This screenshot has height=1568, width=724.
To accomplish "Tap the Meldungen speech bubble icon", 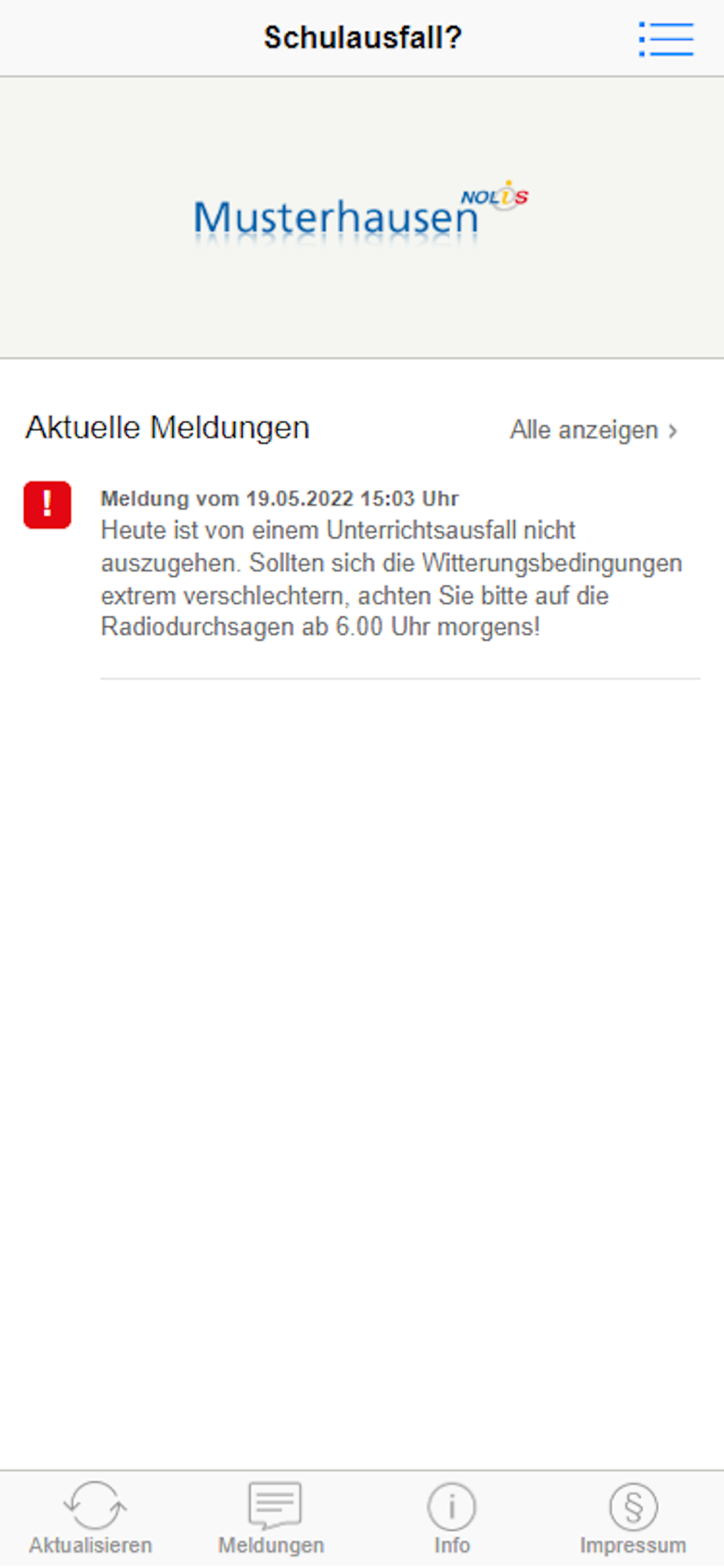I will pos(273,1505).
